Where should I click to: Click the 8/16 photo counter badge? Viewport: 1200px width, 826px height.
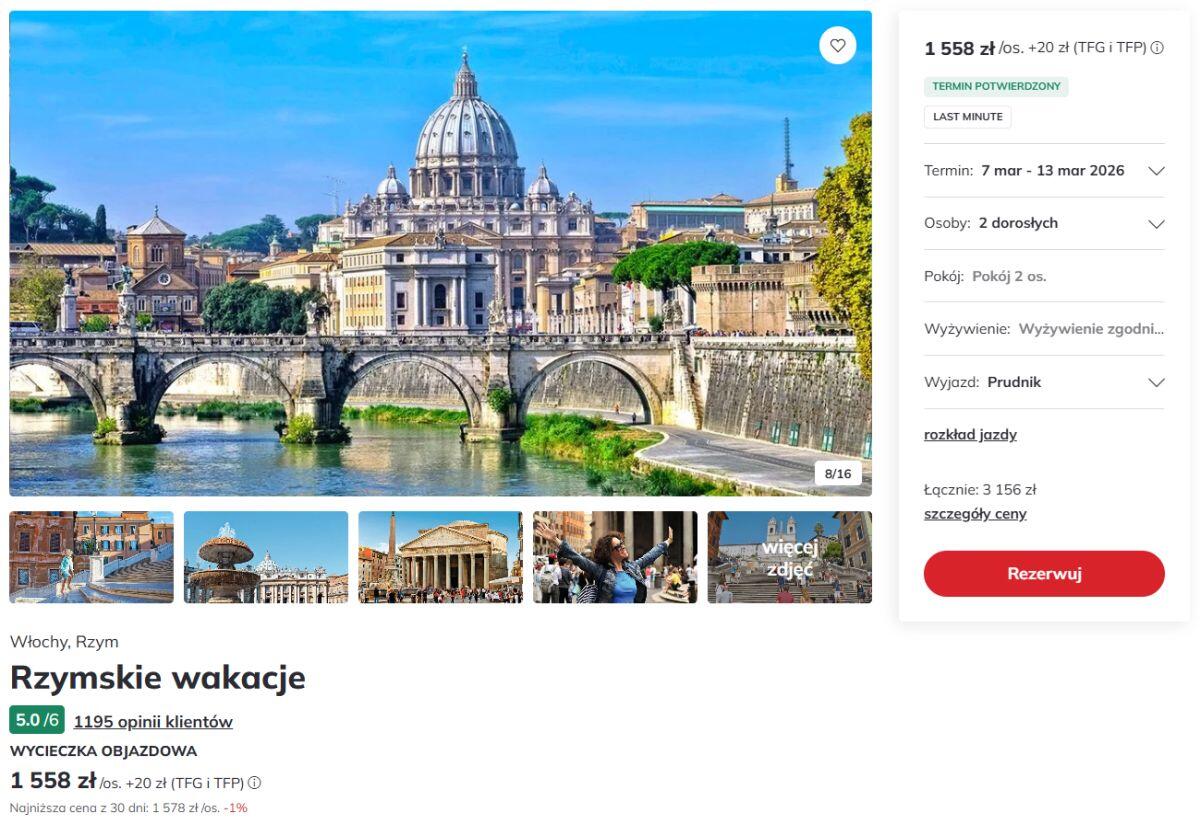838,473
